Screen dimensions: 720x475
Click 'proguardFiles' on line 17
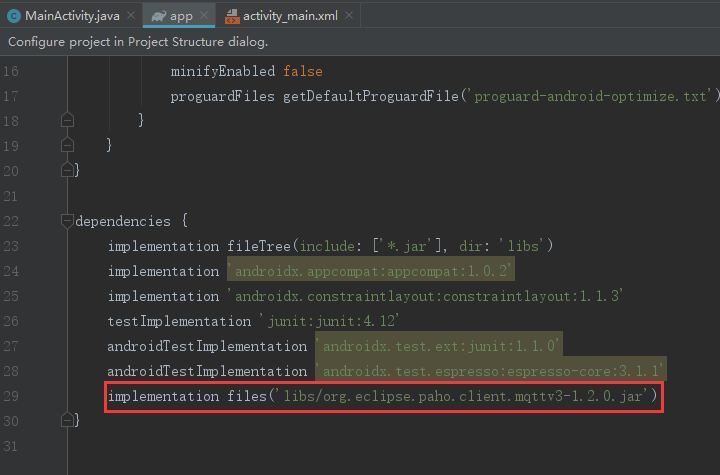pos(223,96)
